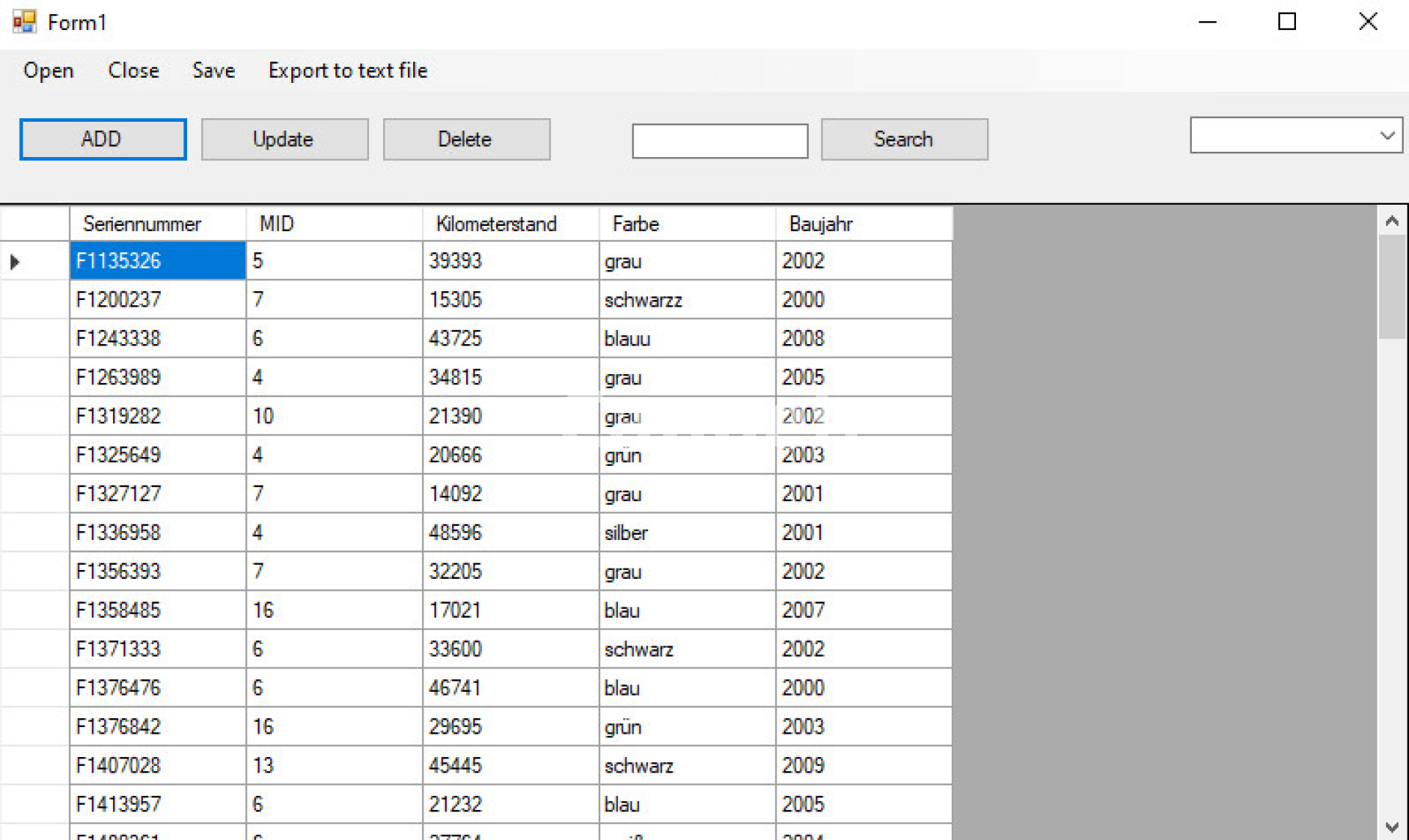Maximize the Form1 window

[x=1286, y=22]
